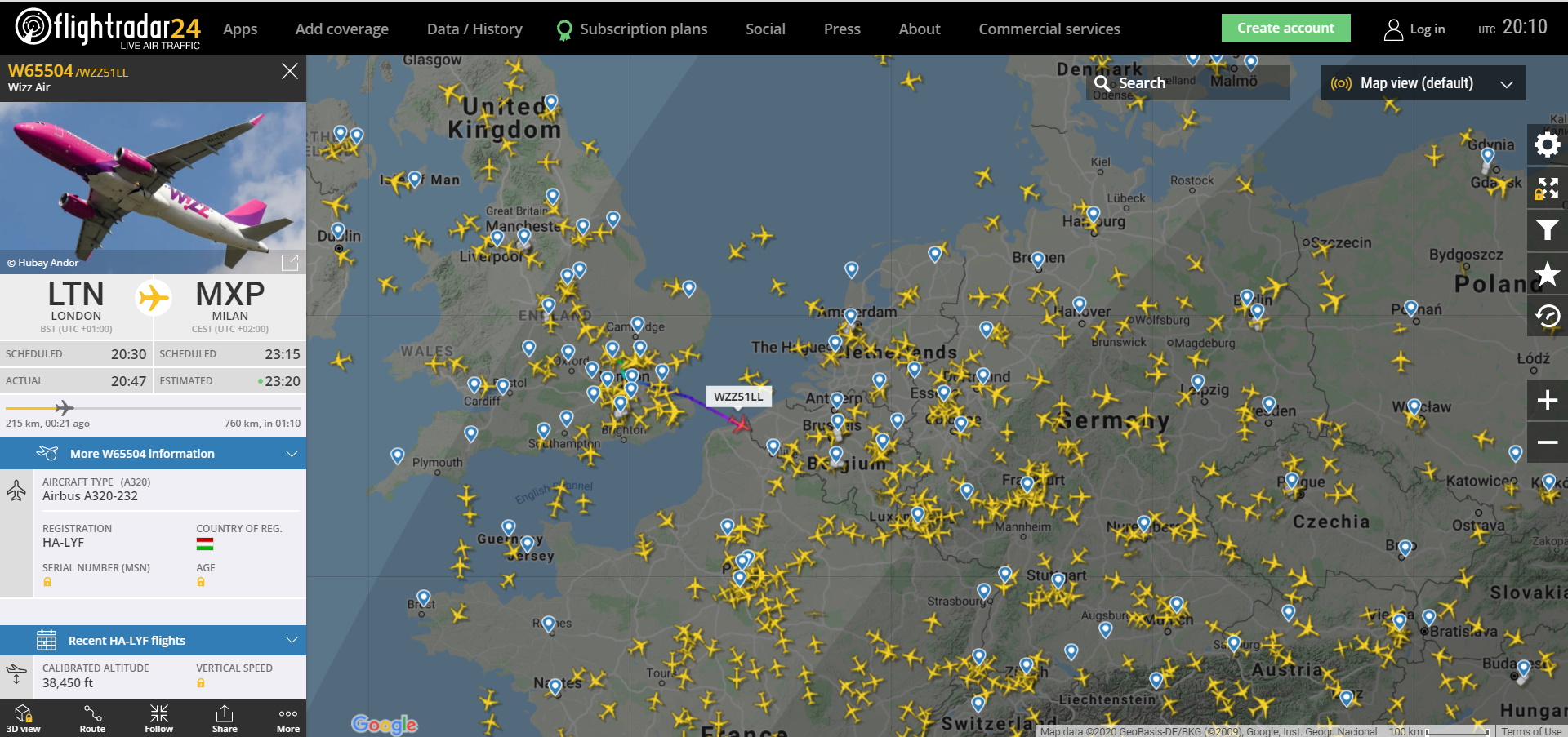Click the Google logo on map
1568x737 pixels.
point(385,724)
